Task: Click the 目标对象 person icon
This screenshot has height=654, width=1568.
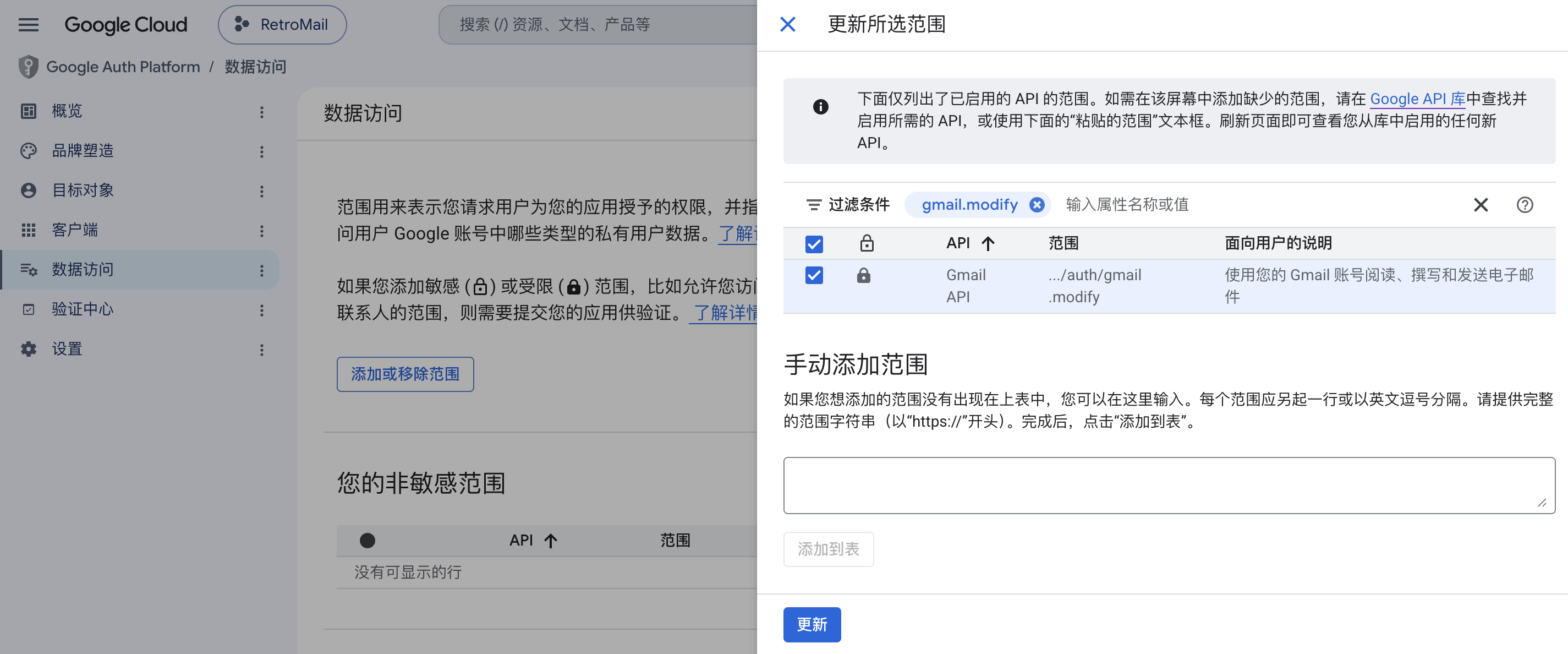Action: click(29, 190)
